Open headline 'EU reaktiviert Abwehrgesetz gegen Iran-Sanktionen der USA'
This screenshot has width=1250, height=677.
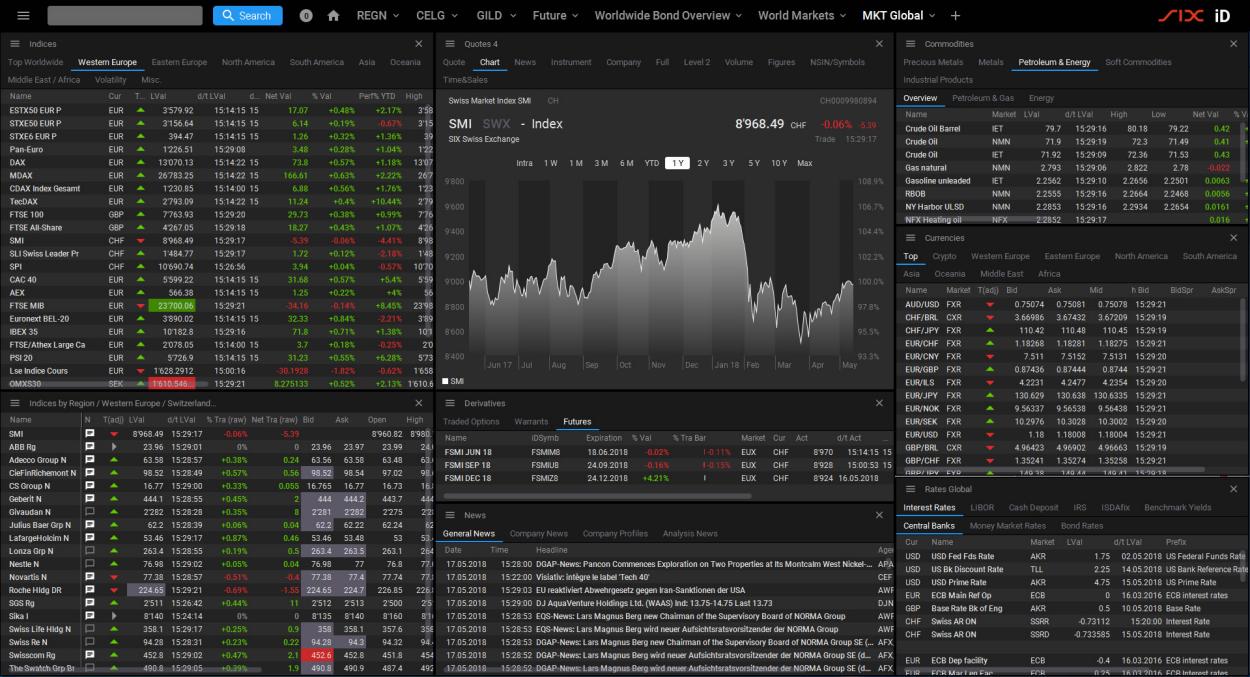click(x=641, y=590)
